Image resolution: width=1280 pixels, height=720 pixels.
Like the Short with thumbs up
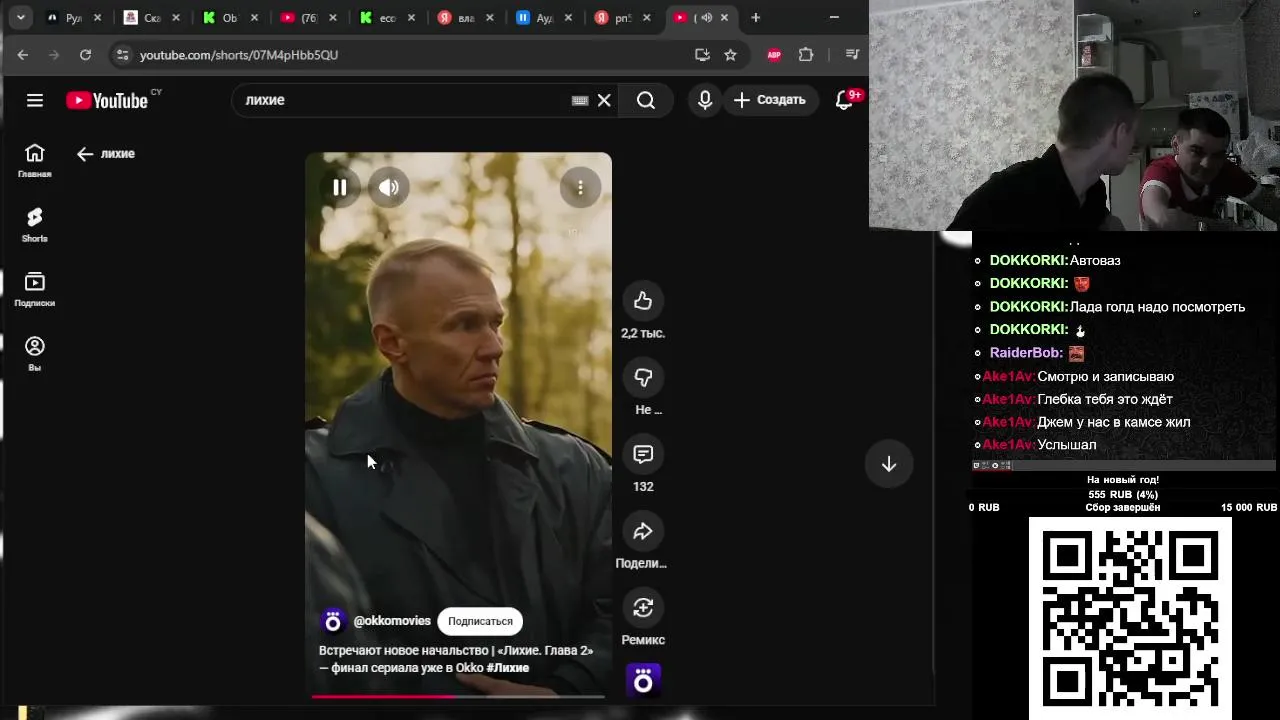click(643, 301)
